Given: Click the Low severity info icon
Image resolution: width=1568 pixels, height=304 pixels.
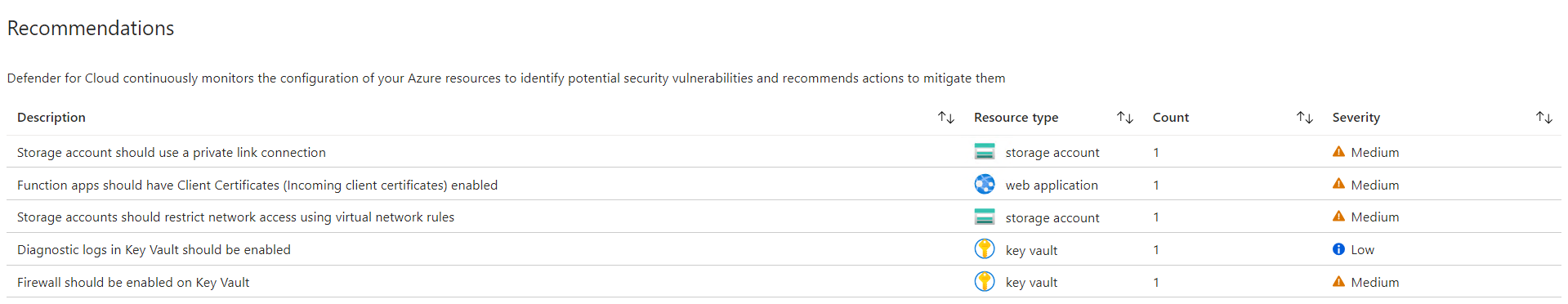Looking at the screenshot, I should (1338, 249).
